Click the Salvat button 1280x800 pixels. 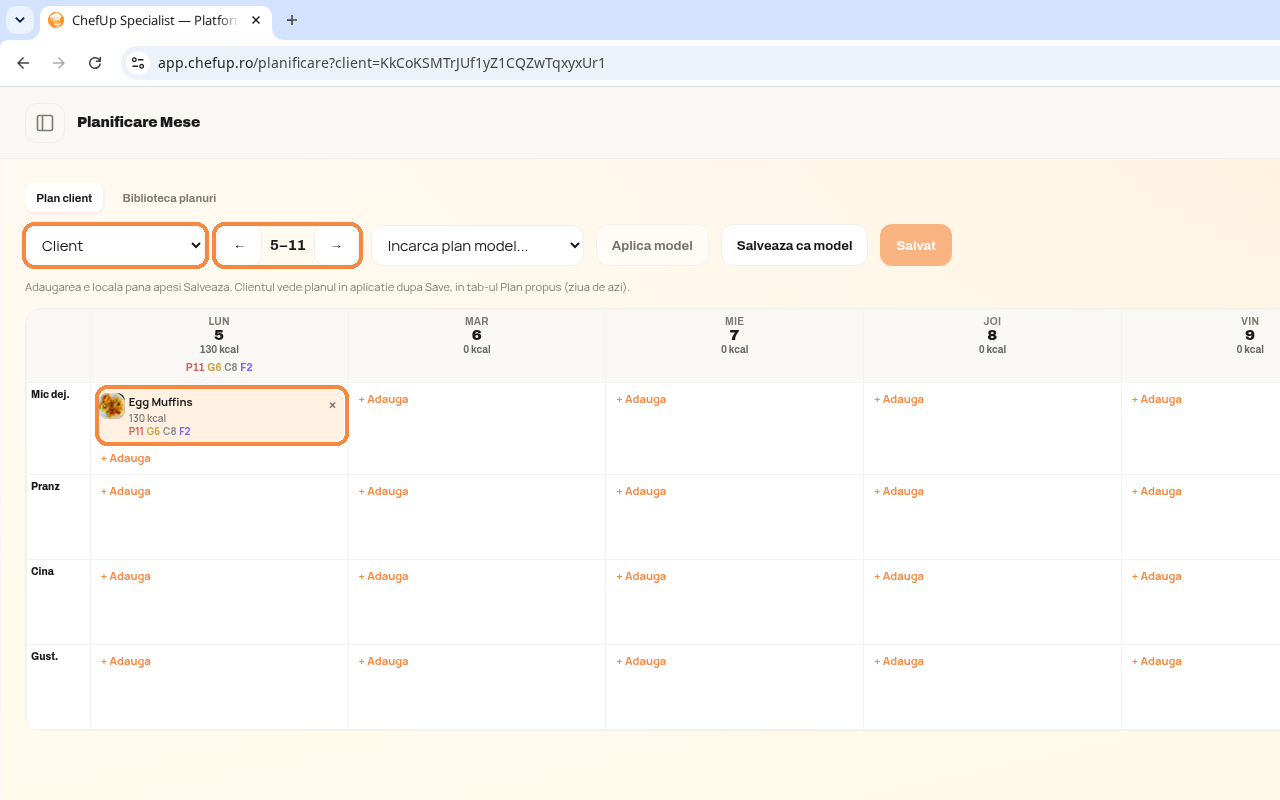(x=916, y=246)
